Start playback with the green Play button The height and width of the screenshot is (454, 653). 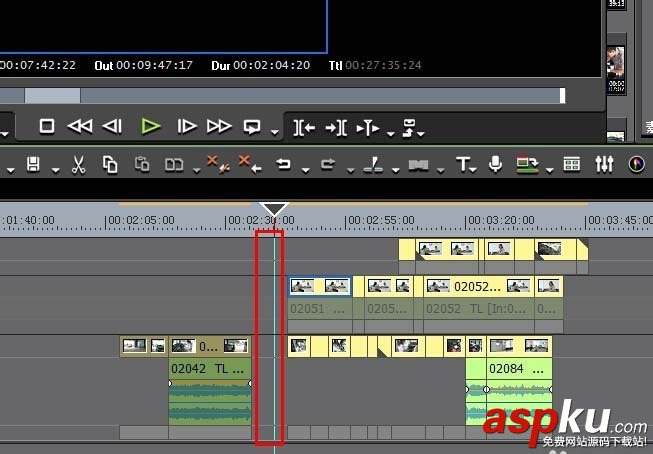tap(151, 126)
